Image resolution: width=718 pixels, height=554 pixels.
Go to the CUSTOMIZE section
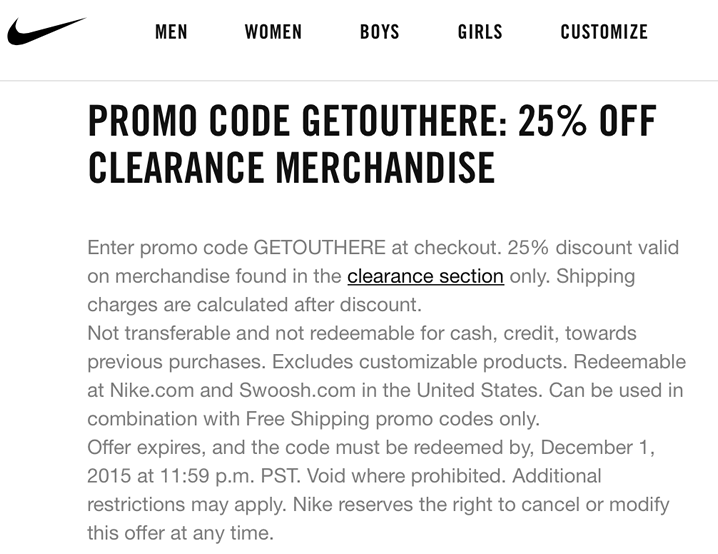tap(604, 32)
